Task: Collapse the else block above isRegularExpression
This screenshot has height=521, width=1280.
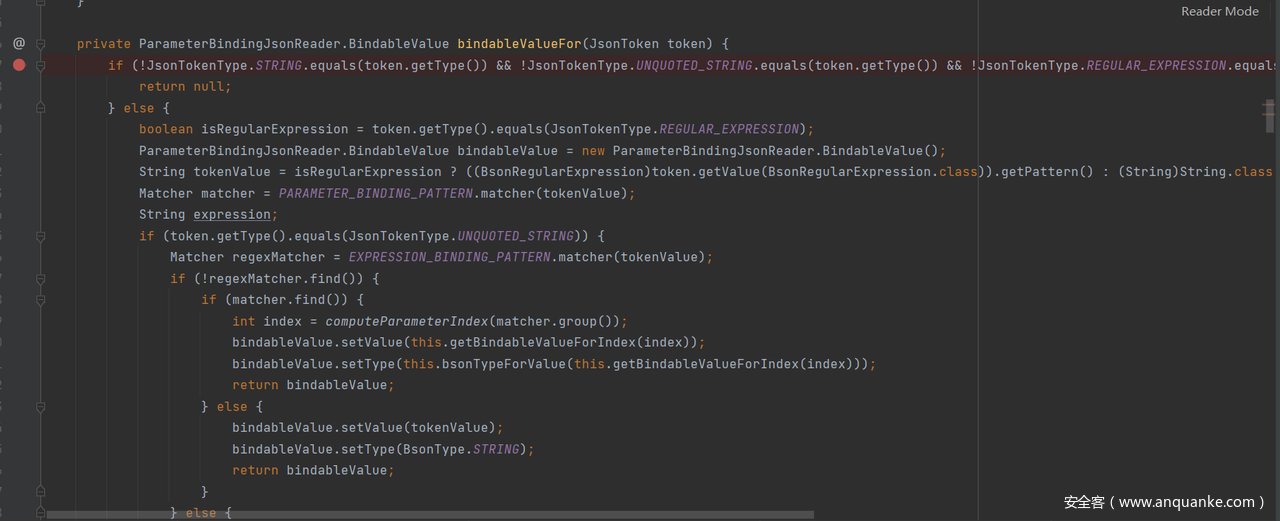Action: click(41, 108)
